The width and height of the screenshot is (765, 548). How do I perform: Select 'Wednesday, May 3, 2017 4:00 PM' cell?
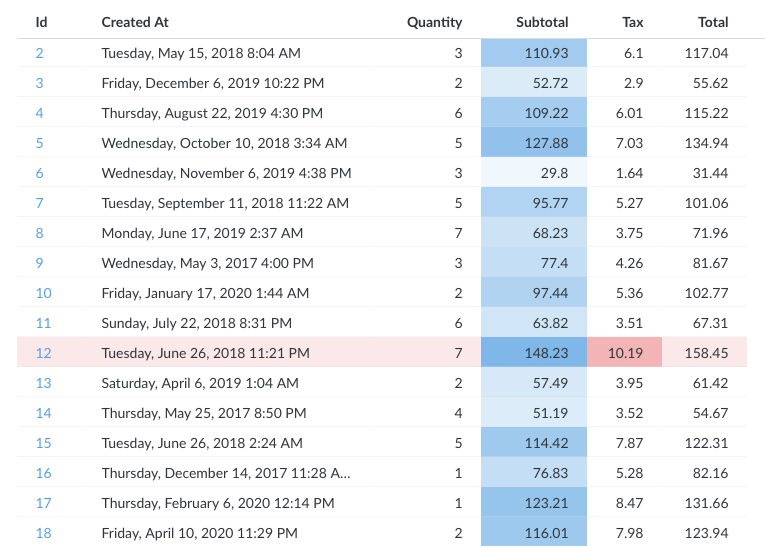click(x=227, y=263)
